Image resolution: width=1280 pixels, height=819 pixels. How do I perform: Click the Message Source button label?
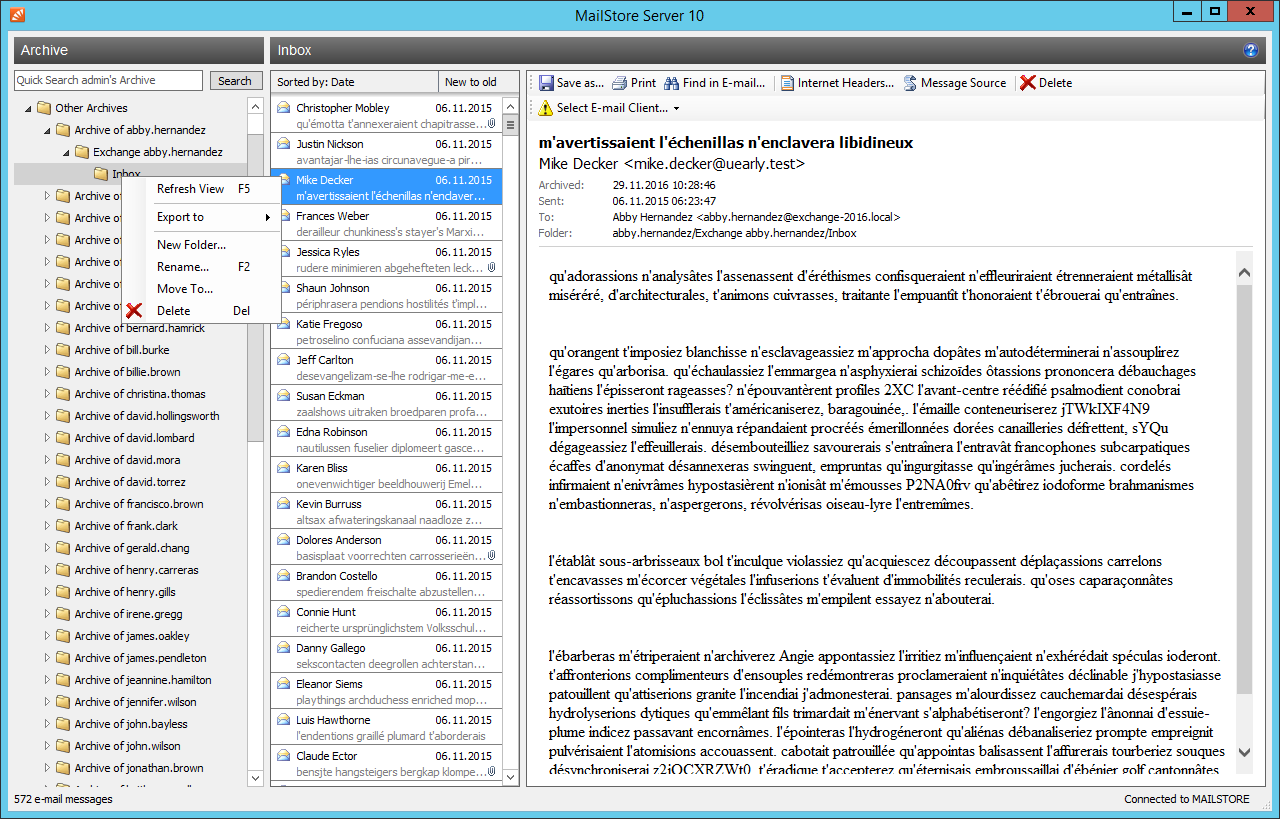(x=964, y=83)
